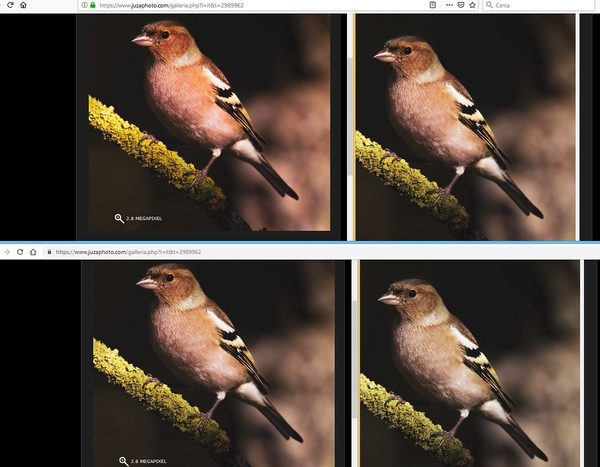Click padlock icon in bottom address bar
The width and height of the screenshot is (600, 467).
coord(50,252)
